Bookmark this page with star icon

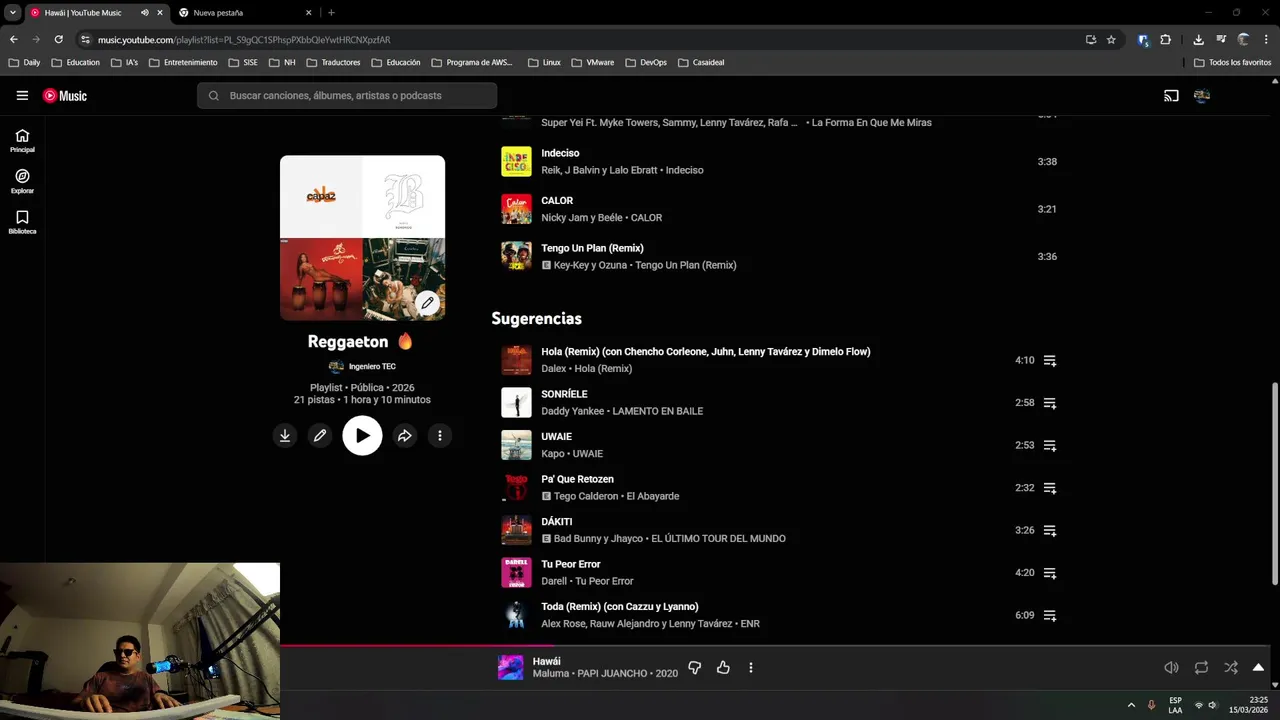tap(1111, 39)
